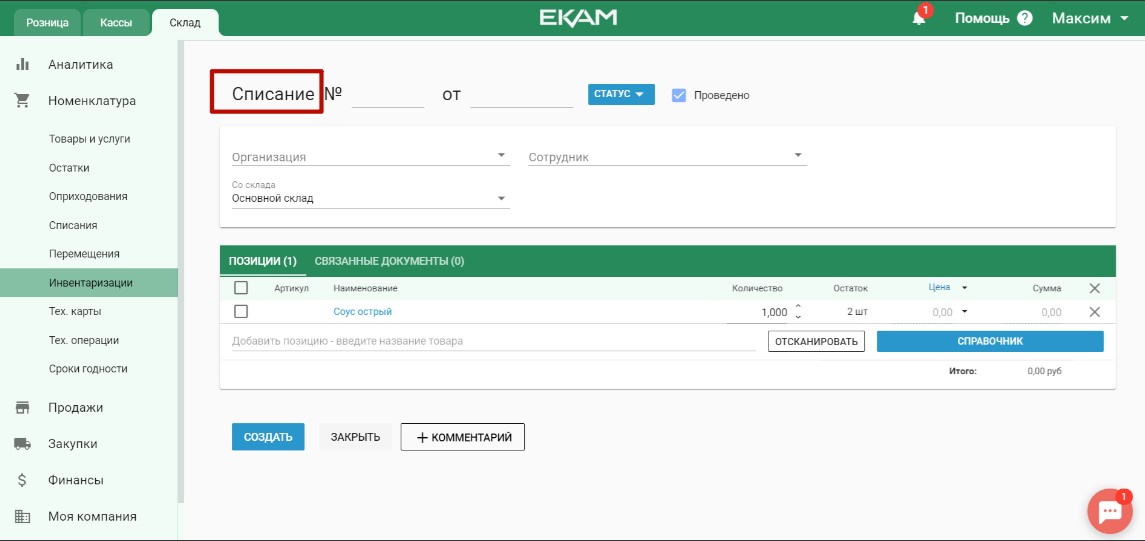Expand the Организация dropdown
This screenshot has height=541, width=1145.
(x=371, y=156)
